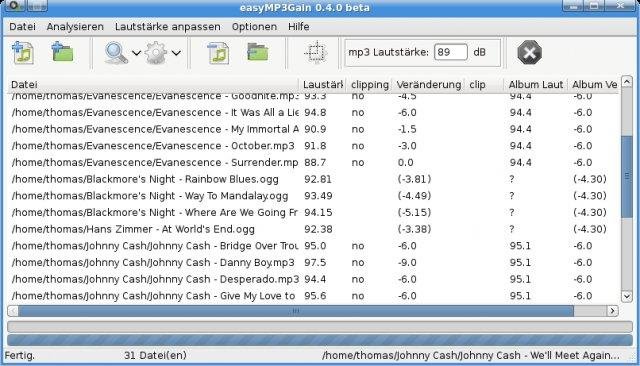Open the Analysieren menu
Viewport: 640px width, 366px height.
(75, 27)
